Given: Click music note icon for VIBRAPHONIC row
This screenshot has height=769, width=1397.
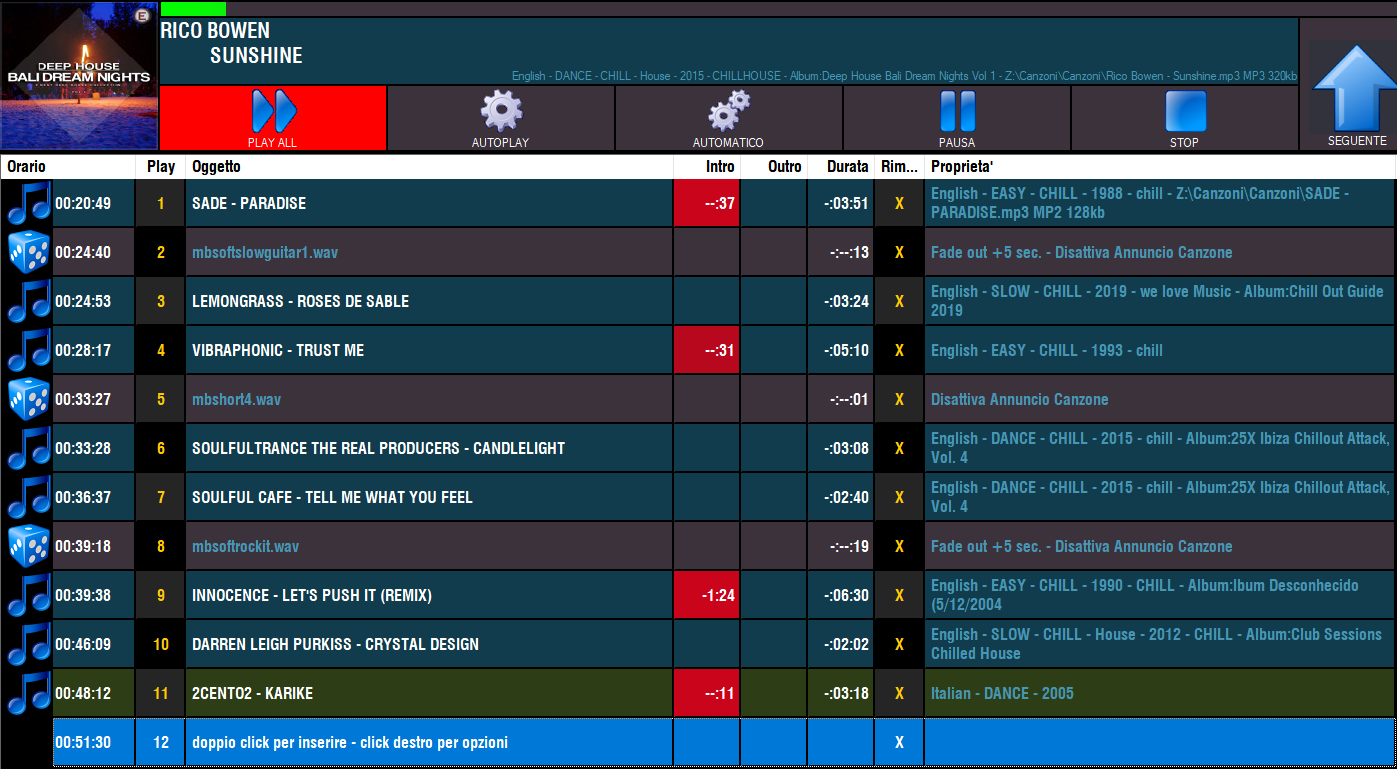Looking at the screenshot, I should (x=29, y=350).
